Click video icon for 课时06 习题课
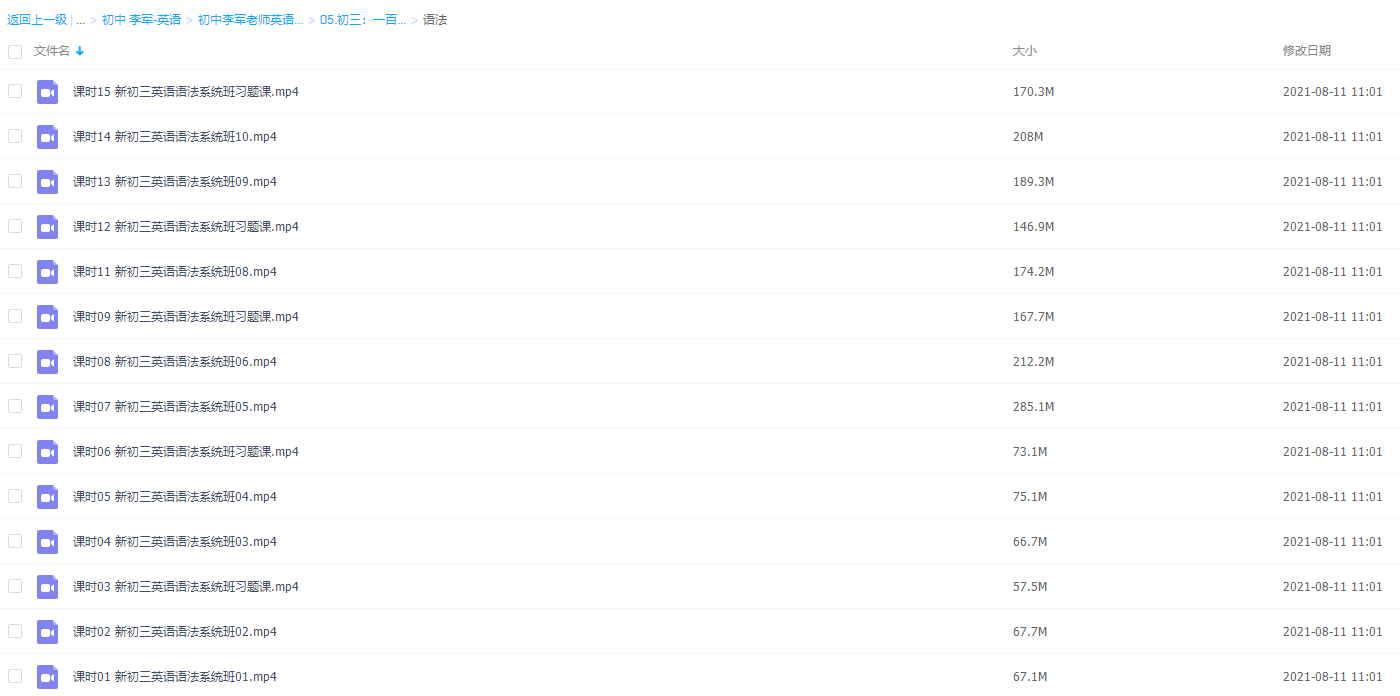 [47, 452]
